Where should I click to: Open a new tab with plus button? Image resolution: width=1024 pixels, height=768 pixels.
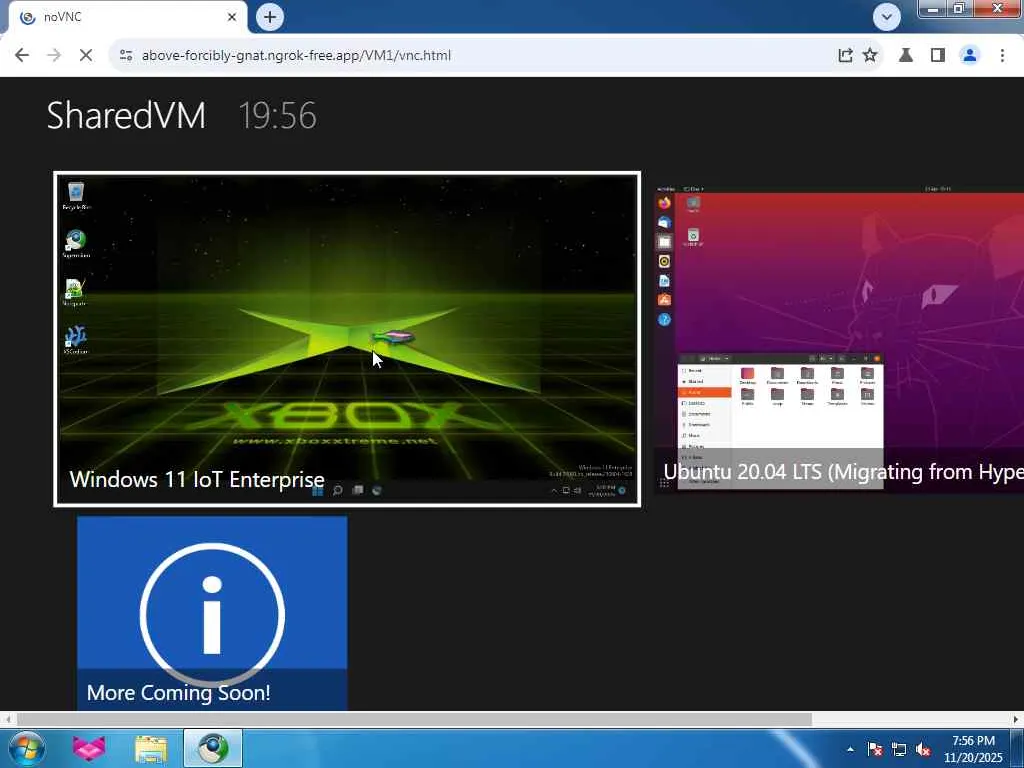coord(270,17)
